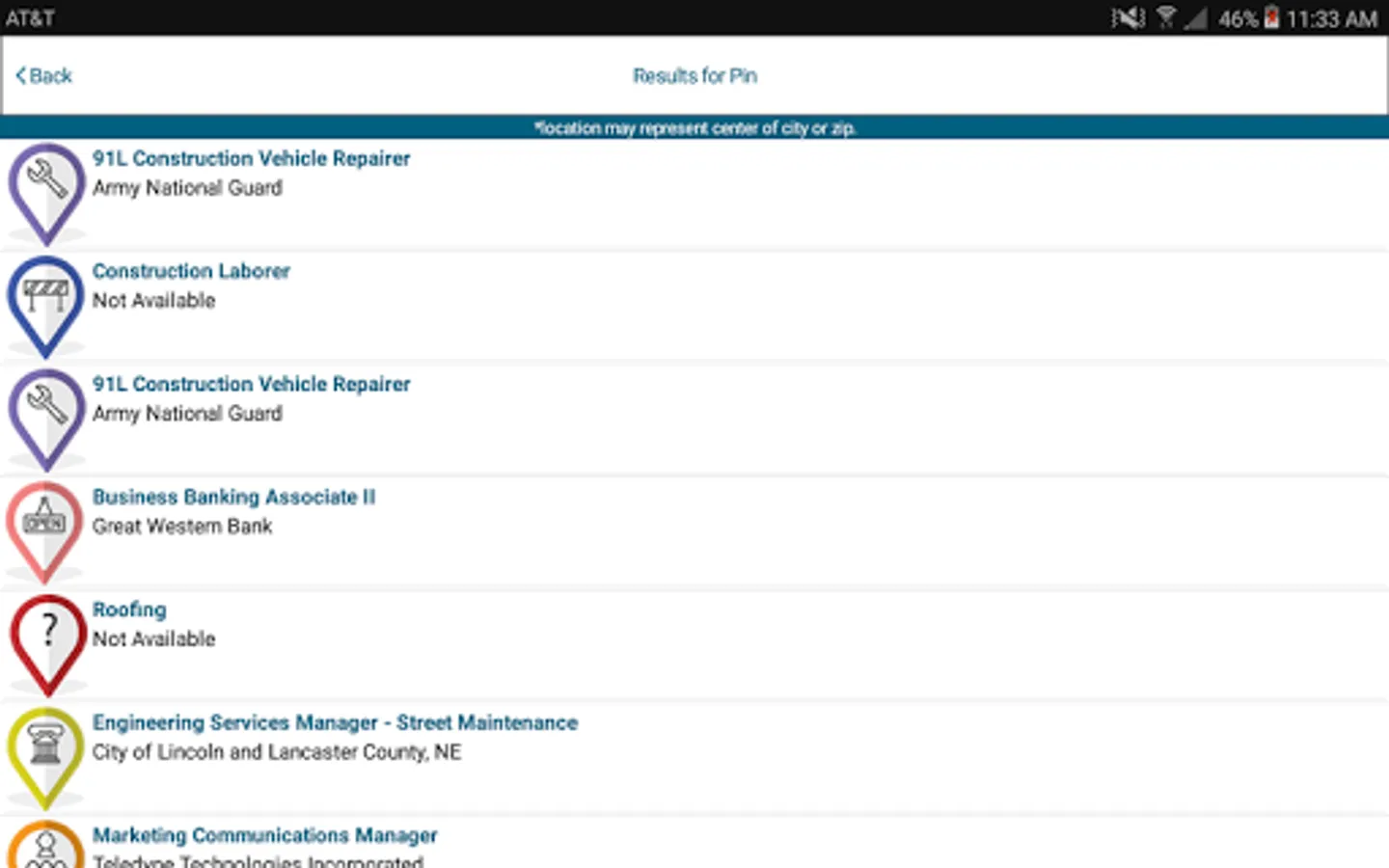The image size is (1389, 868).
Task: Select Teledyne Technologies Incorporated employer text
Action: tap(258, 860)
